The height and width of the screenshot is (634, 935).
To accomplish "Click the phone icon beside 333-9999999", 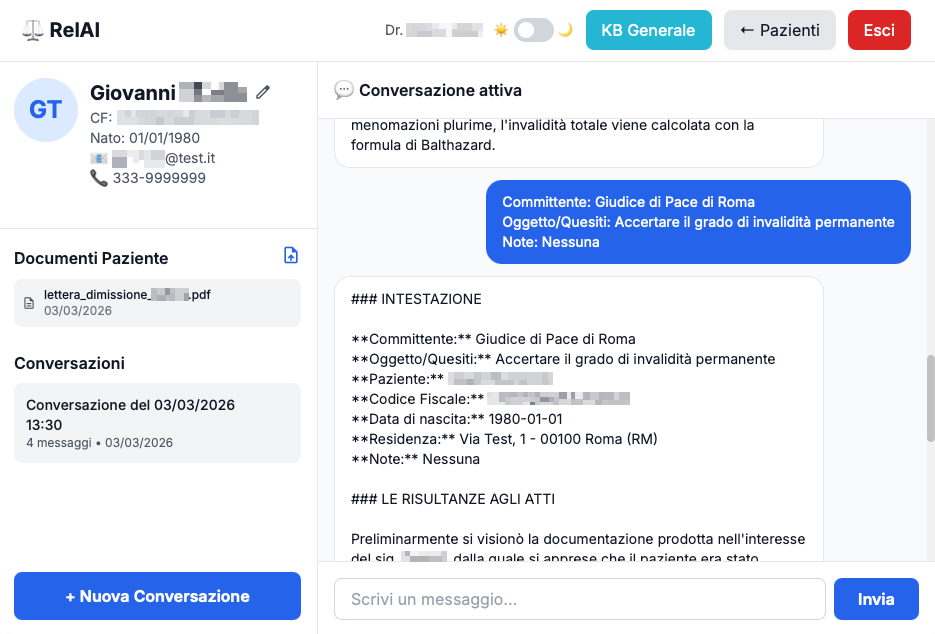I will coord(98,178).
